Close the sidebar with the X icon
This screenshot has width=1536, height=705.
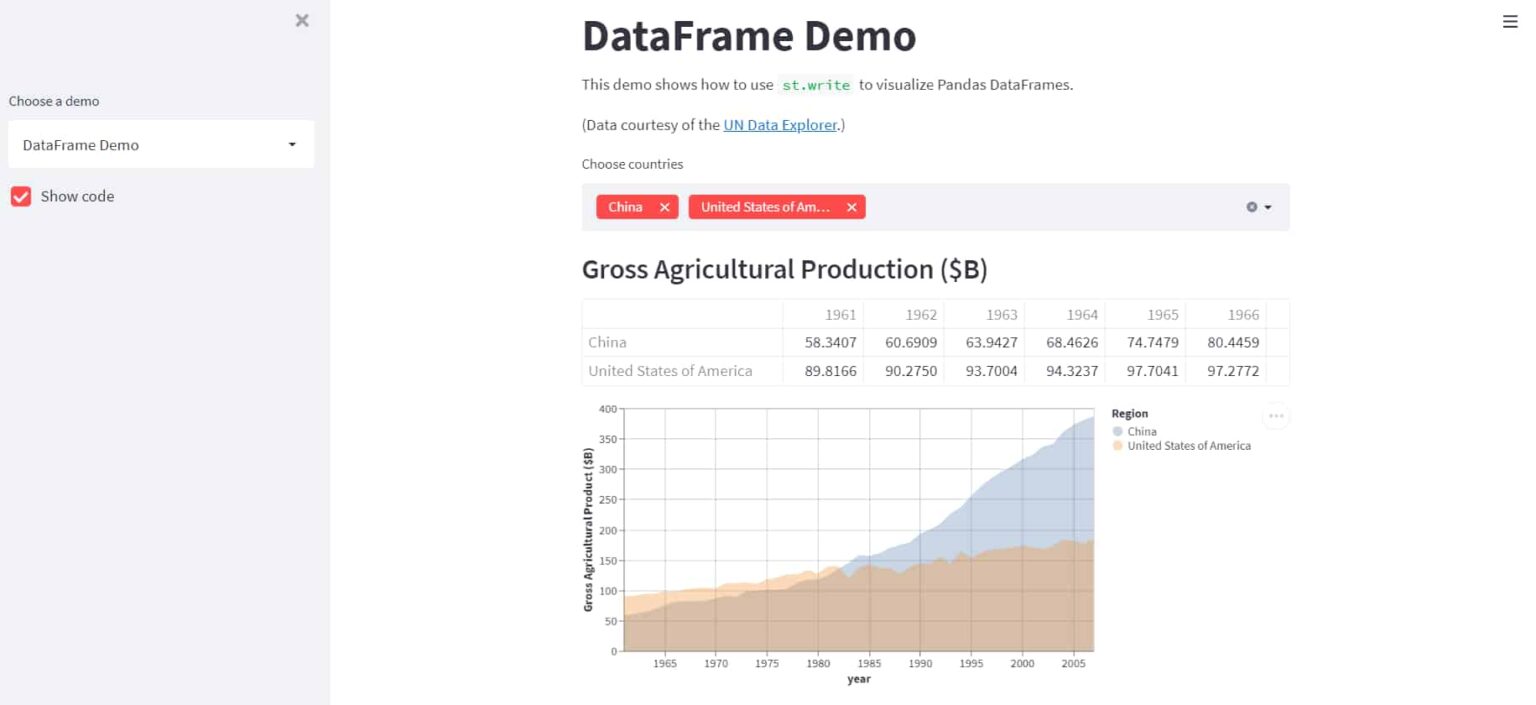point(302,20)
